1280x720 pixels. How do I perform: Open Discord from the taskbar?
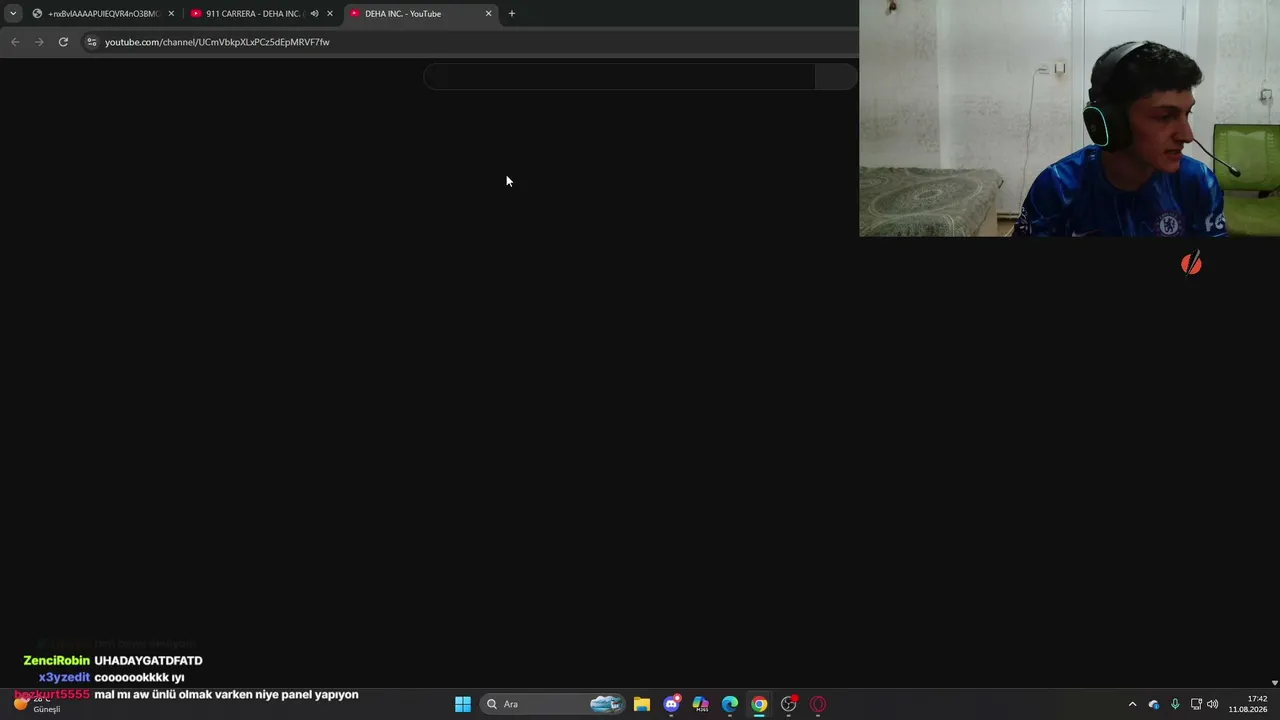click(672, 704)
